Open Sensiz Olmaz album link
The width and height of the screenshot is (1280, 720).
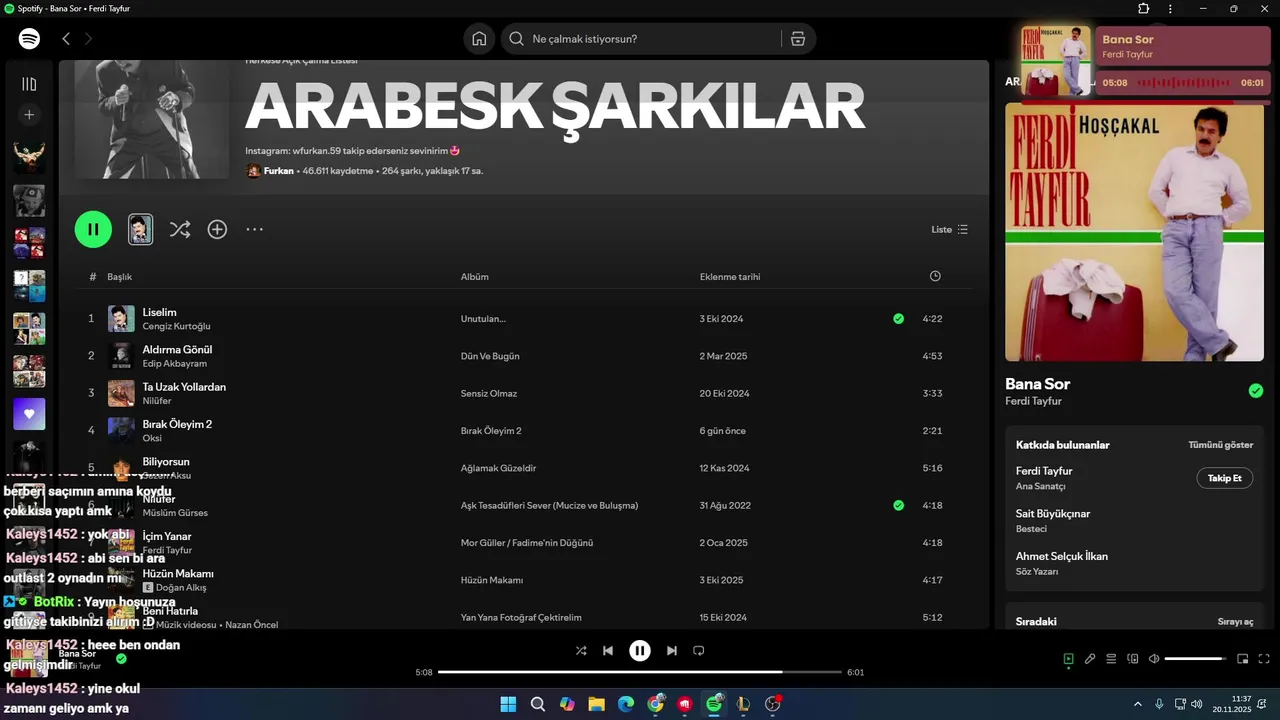click(x=489, y=394)
